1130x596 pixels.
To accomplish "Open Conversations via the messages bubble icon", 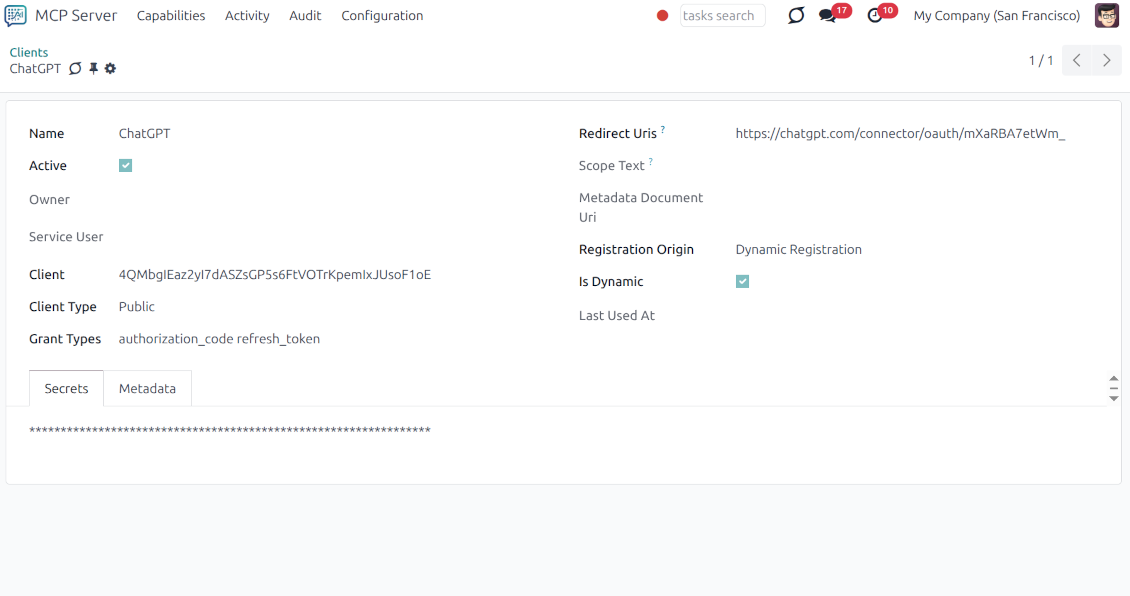I will [828, 15].
